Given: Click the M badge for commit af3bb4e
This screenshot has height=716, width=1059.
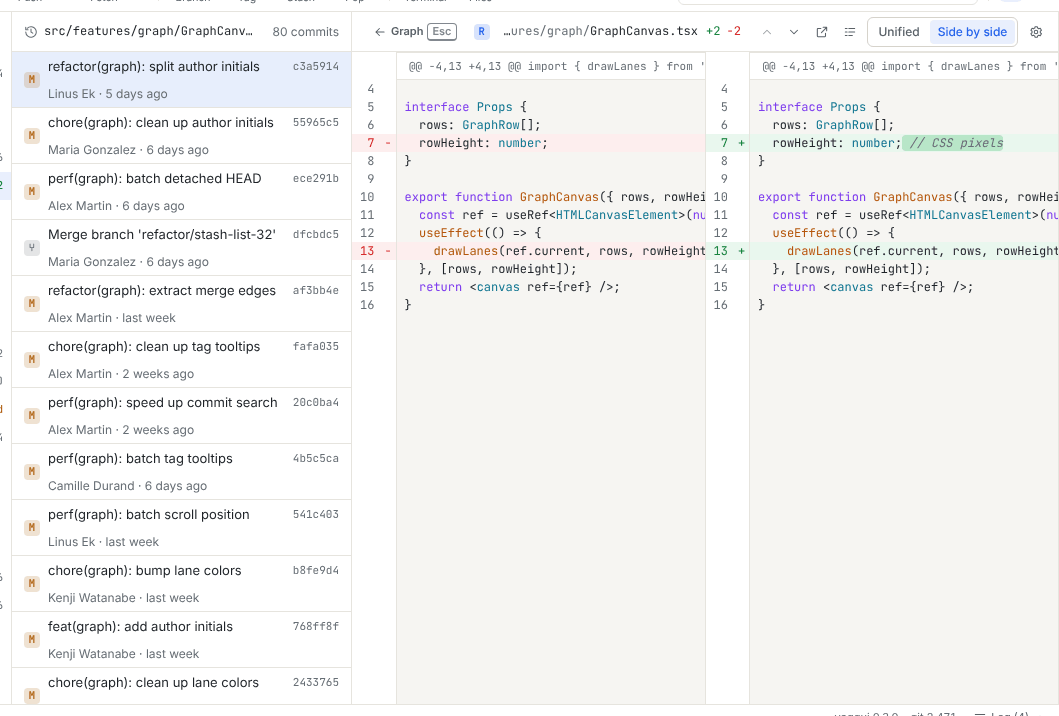Looking at the screenshot, I should pos(32,304).
